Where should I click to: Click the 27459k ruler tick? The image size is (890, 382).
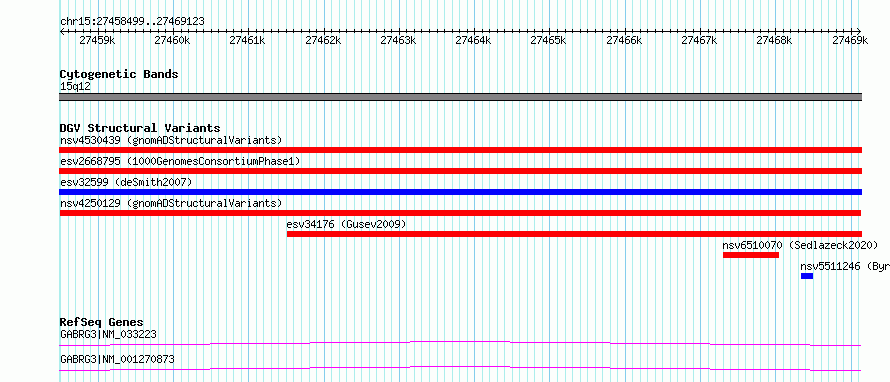click(x=97, y=40)
